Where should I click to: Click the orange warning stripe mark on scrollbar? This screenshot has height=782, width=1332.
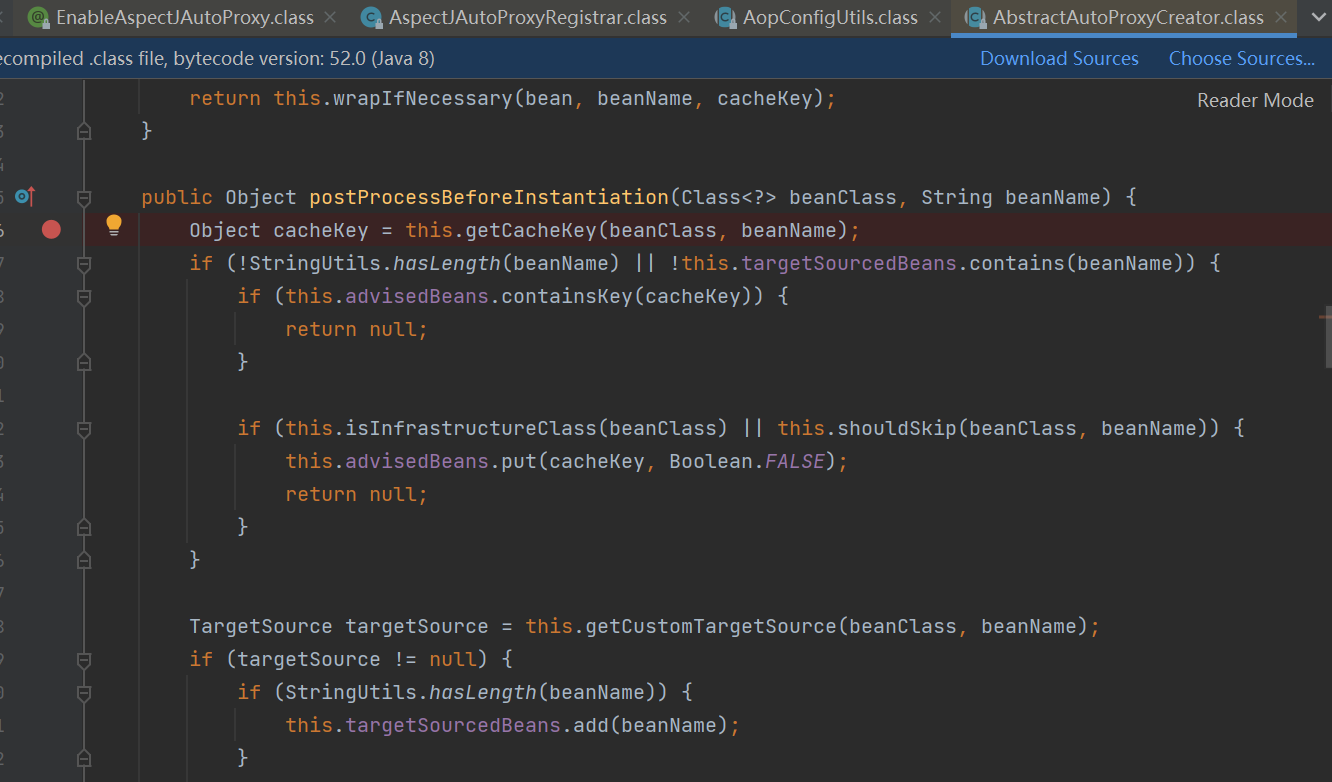coord(1325,316)
